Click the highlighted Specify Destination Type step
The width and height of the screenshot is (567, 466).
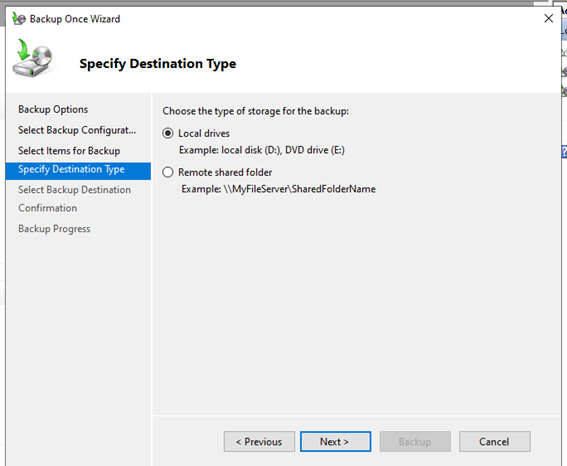pos(78,171)
